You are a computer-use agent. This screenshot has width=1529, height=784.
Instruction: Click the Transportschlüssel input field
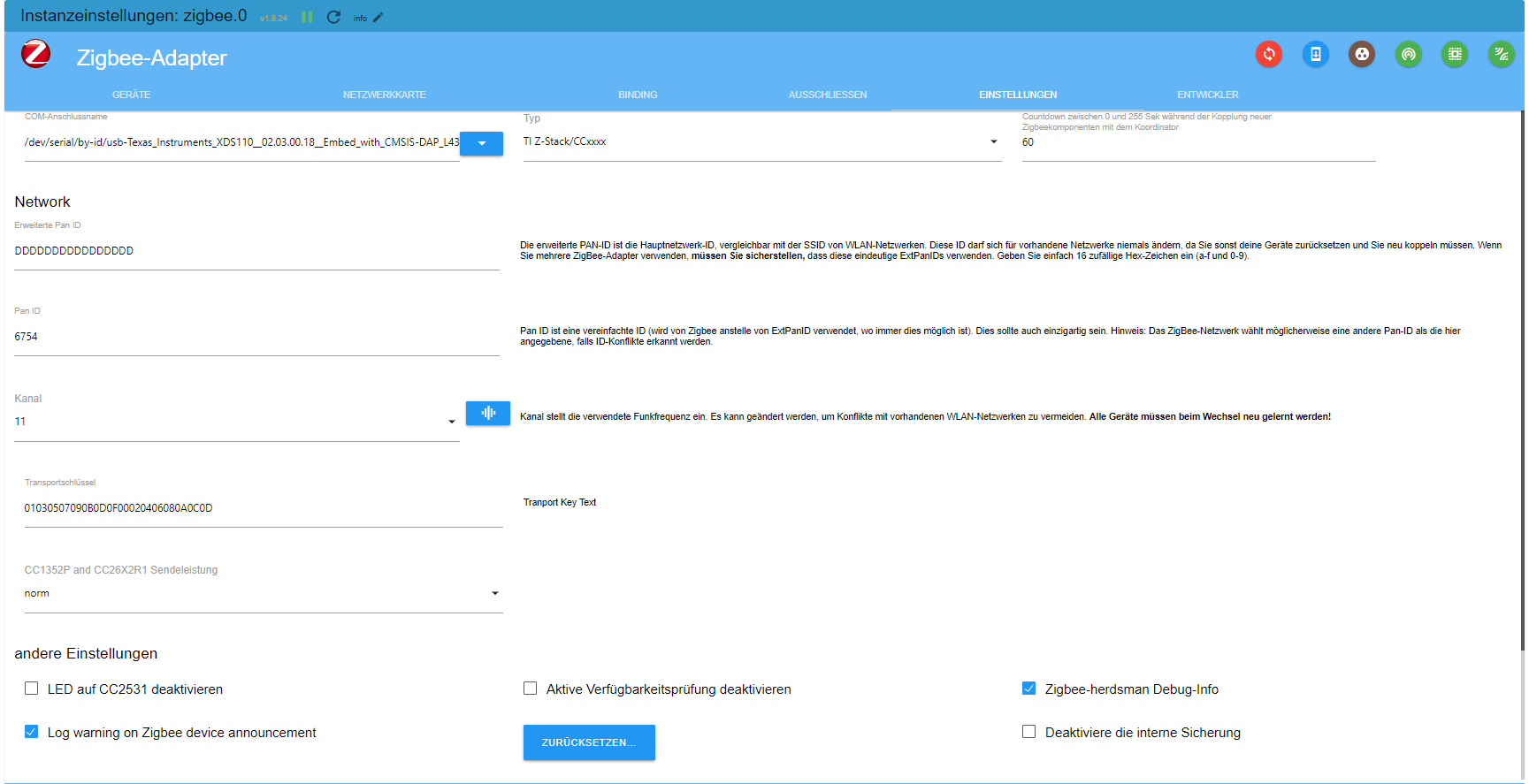tap(264, 509)
